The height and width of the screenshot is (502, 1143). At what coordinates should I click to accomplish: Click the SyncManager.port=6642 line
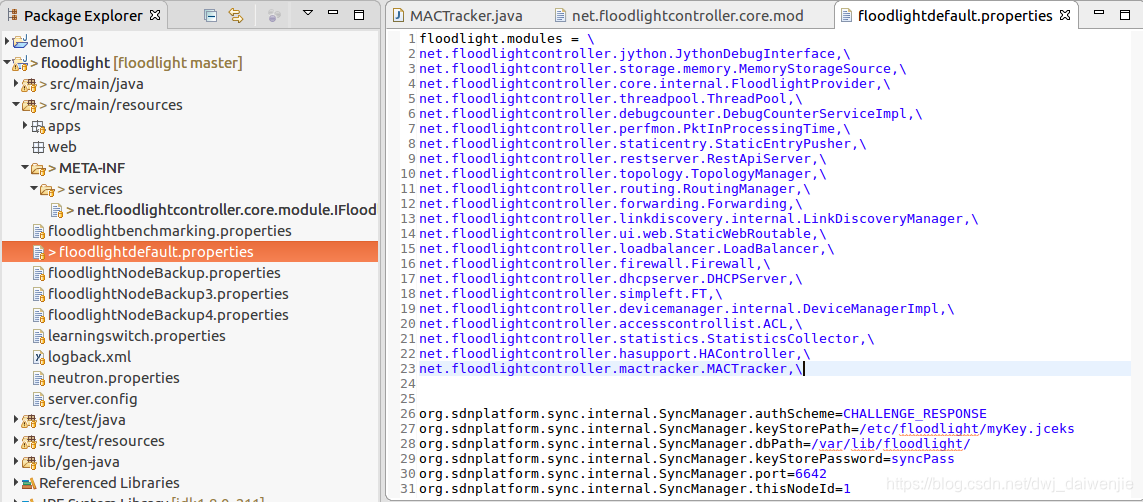pyautogui.click(x=623, y=473)
